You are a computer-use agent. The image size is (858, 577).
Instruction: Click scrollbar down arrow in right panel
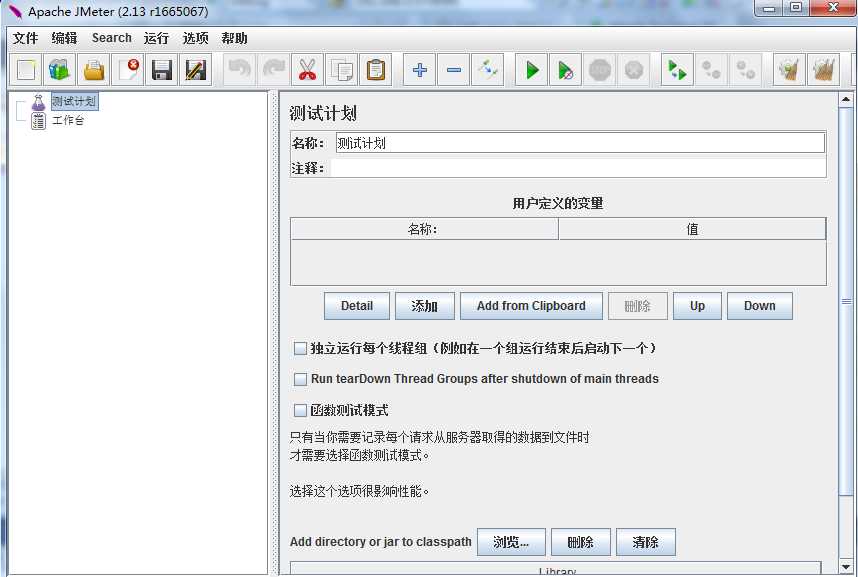tap(846, 567)
